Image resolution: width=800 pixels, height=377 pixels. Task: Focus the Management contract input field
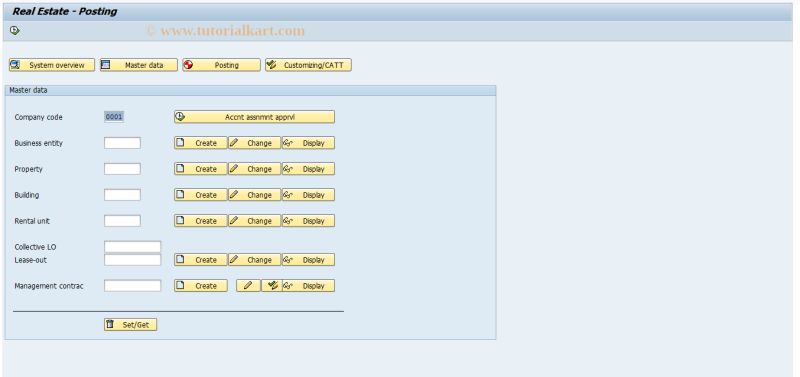132,286
